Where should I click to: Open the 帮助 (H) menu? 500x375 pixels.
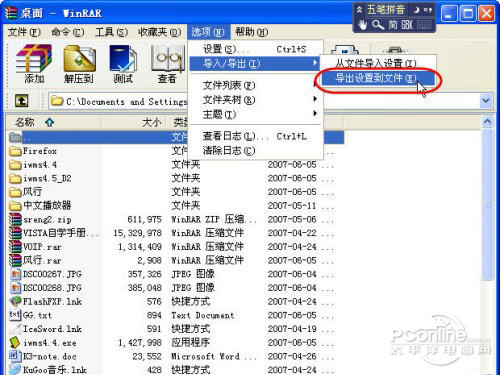tap(251, 32)
